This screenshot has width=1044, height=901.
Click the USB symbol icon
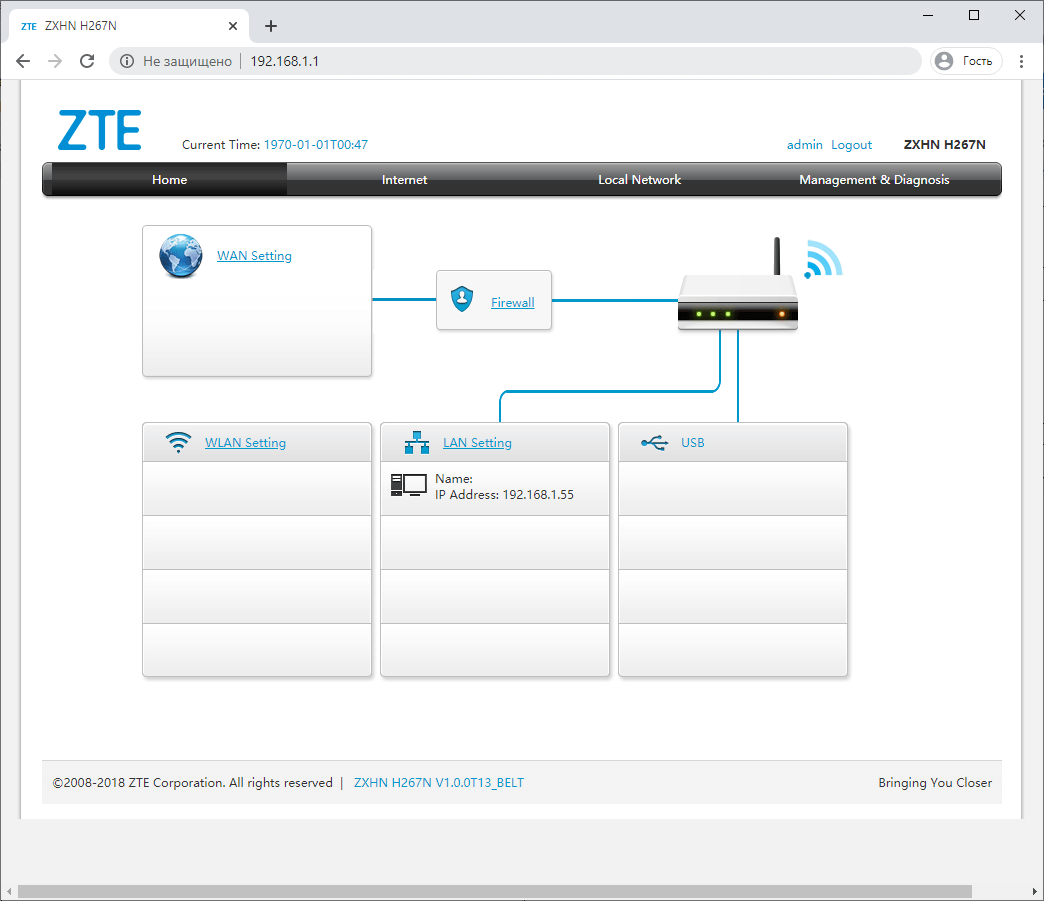(654, 443)
